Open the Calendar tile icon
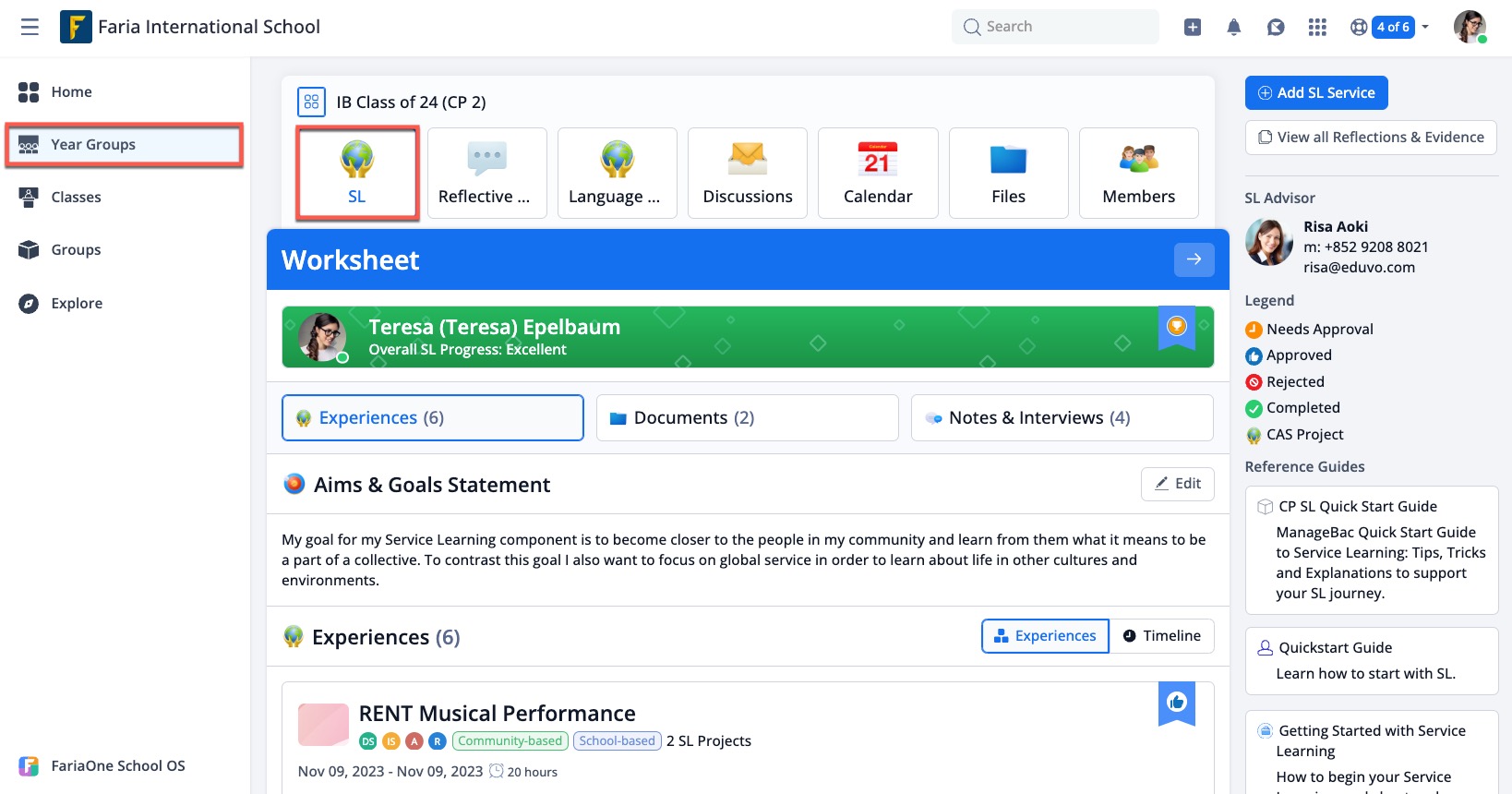 877,173
